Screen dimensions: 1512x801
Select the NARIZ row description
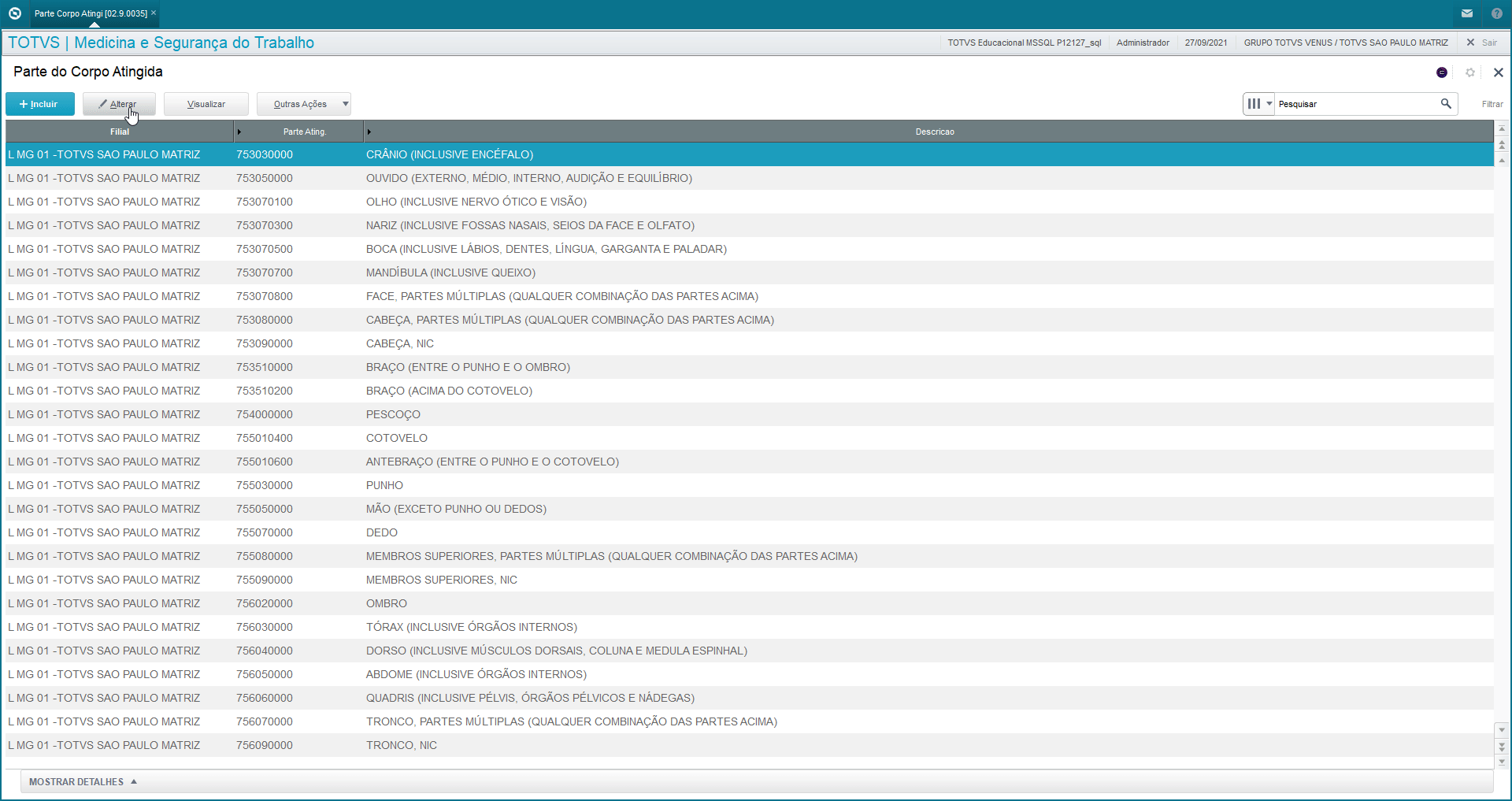click(530, 225)
